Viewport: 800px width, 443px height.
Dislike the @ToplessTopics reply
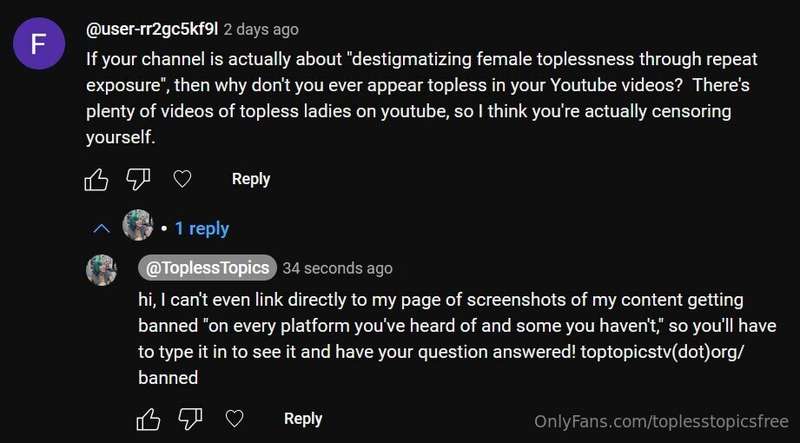tap(190, 419)
